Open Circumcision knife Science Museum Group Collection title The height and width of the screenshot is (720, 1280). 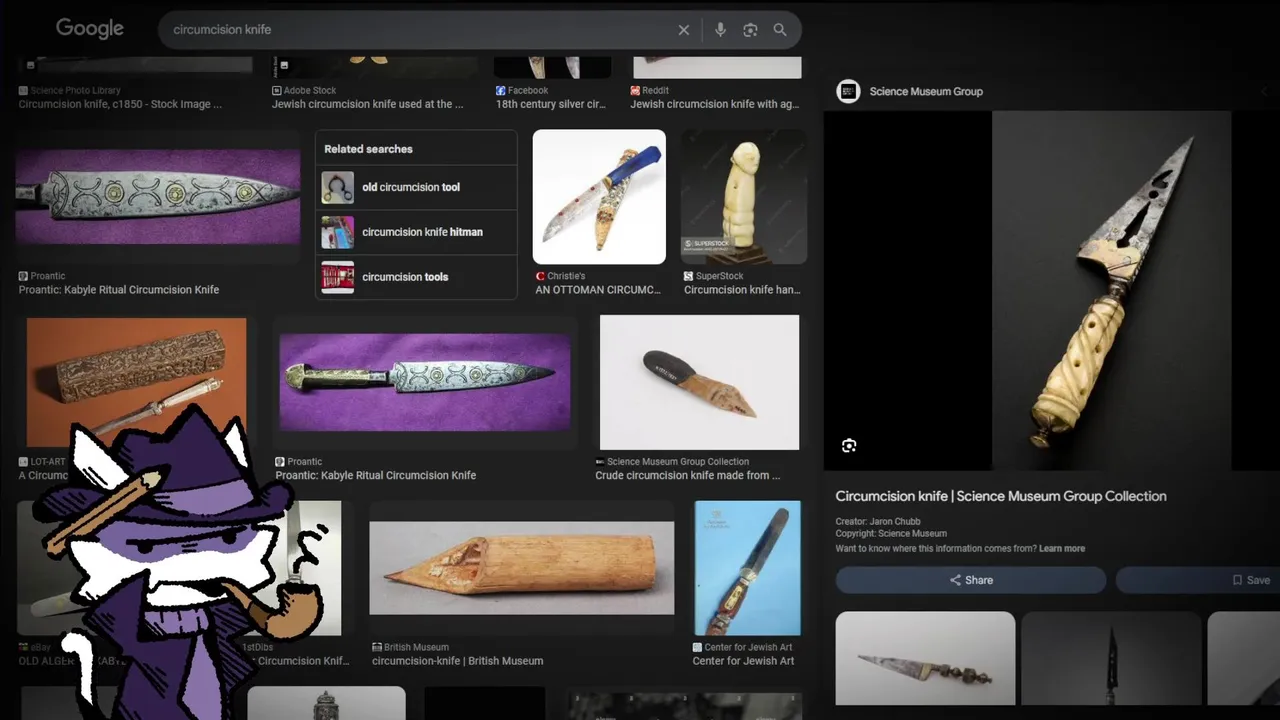point(1001,496)
